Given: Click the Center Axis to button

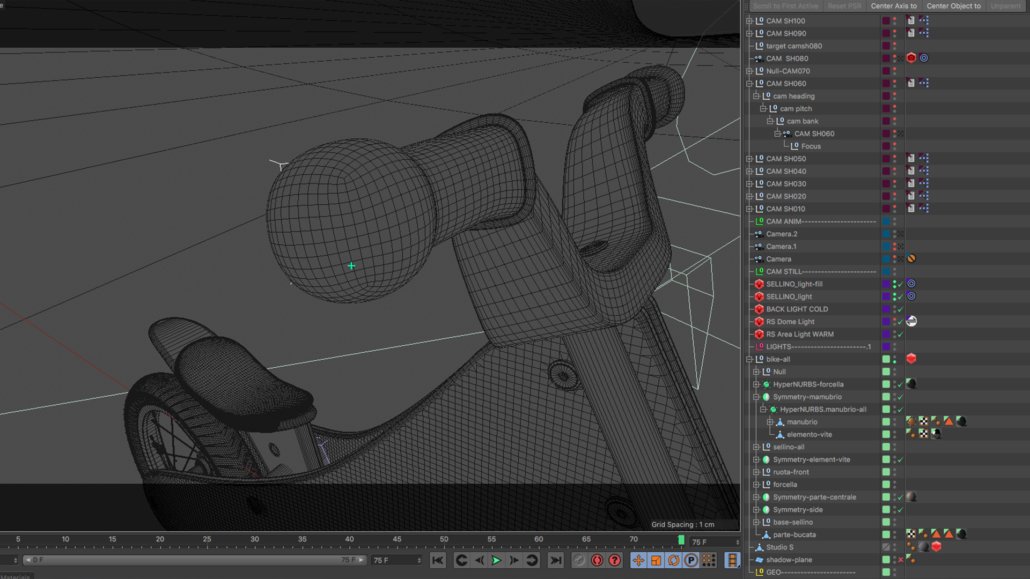Looking at the screenshot, I should coord(893,6).
